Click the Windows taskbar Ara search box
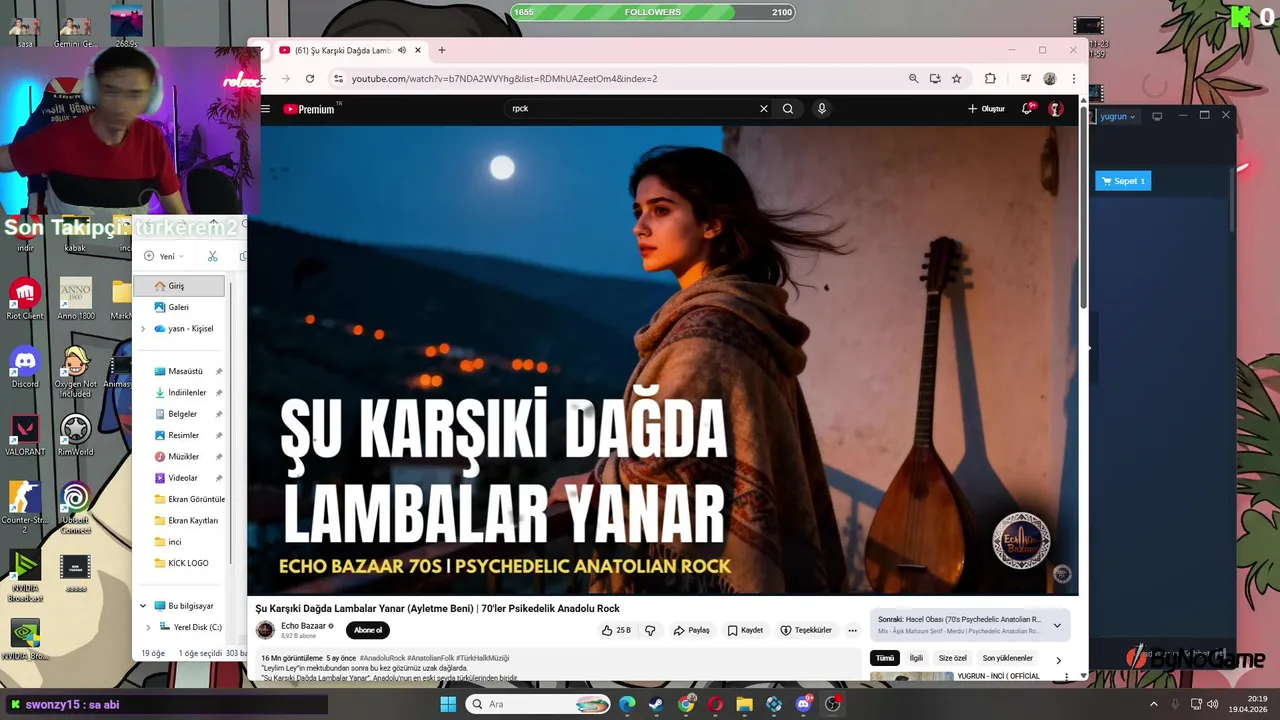Image resolution: width=1280 pixels, height=720 pixels. tap(538, 704)
